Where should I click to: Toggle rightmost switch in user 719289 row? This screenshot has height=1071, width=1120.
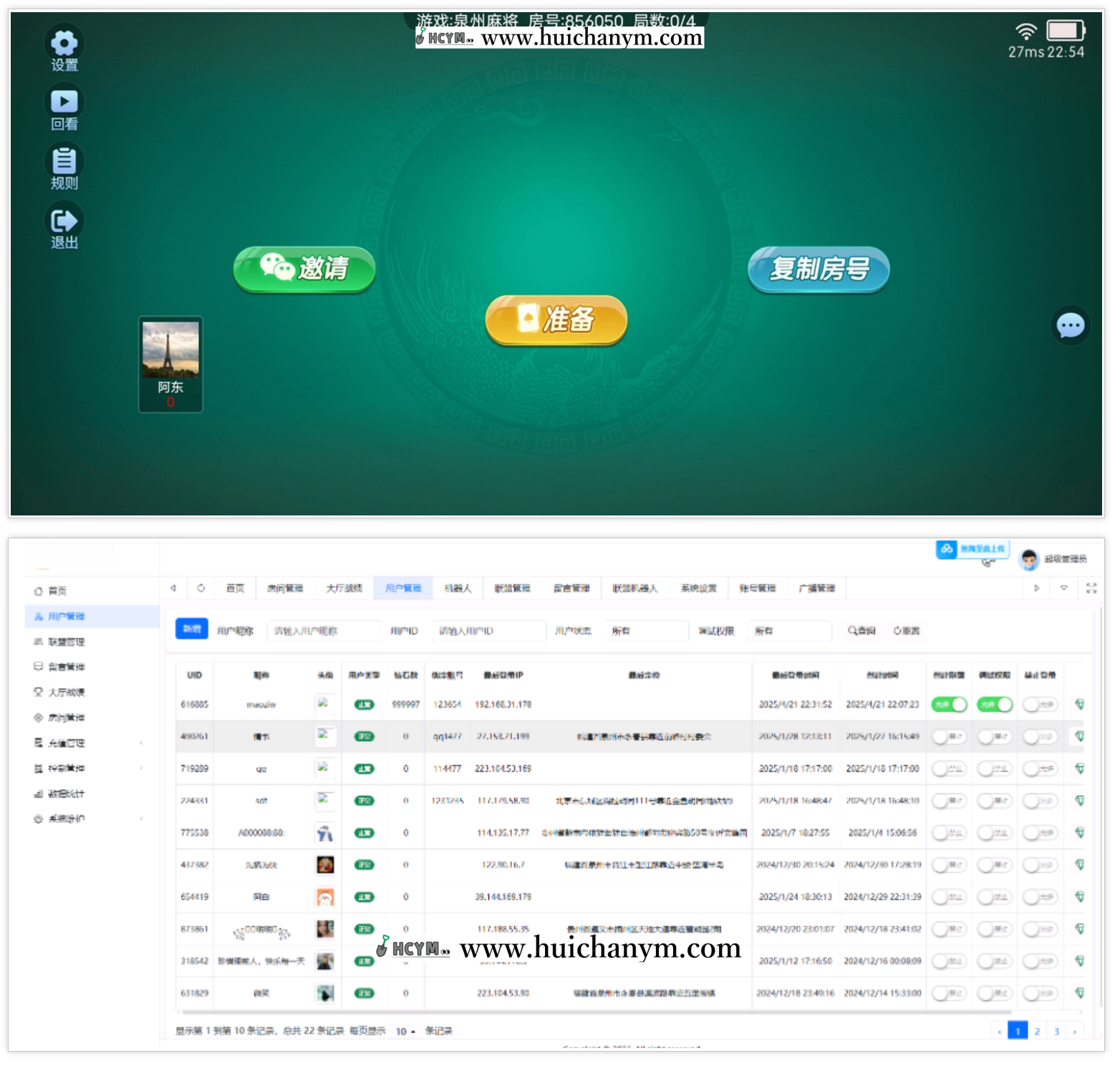click(1040, 769)
